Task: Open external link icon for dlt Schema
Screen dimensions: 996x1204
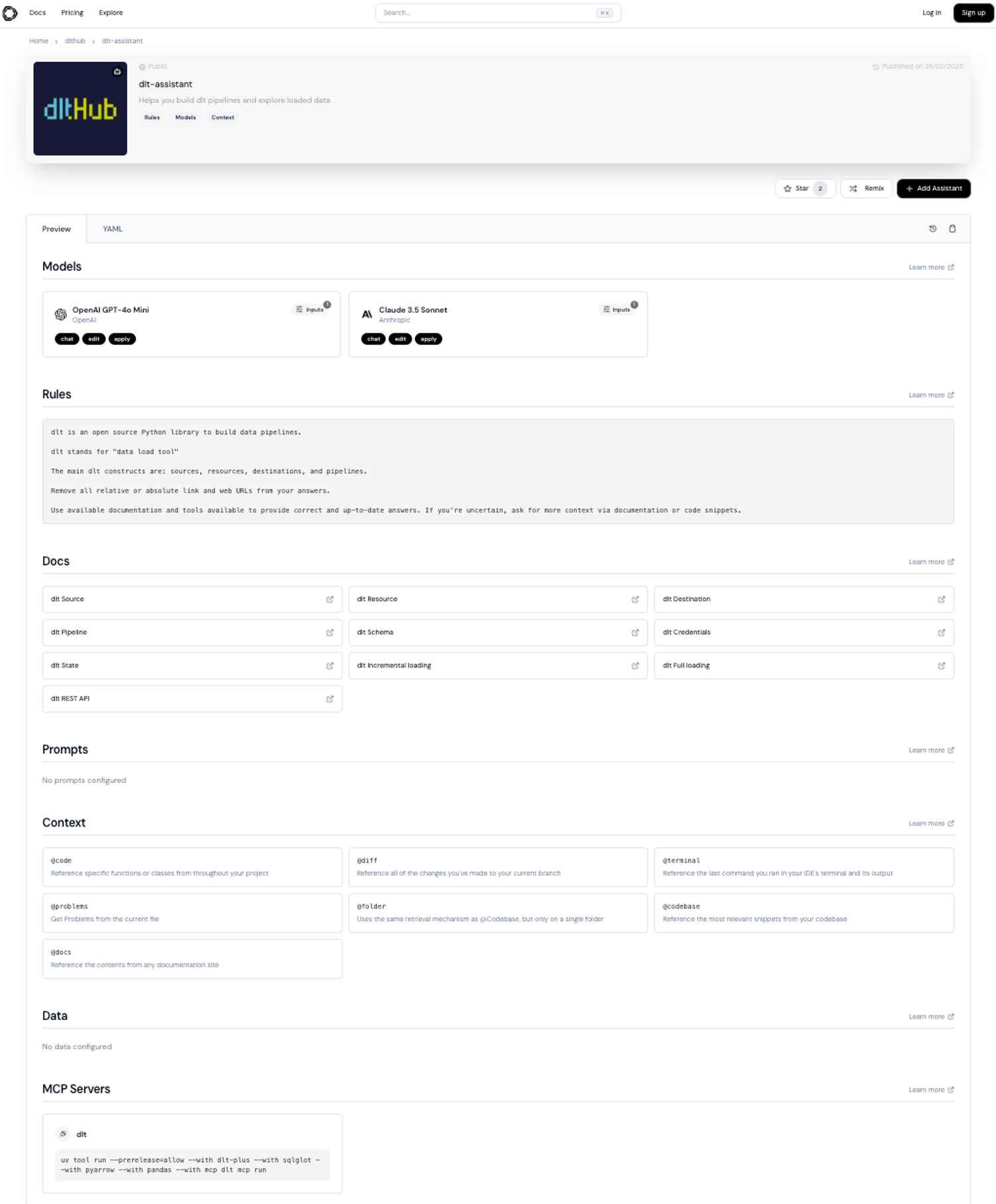Action: [635, 632]
